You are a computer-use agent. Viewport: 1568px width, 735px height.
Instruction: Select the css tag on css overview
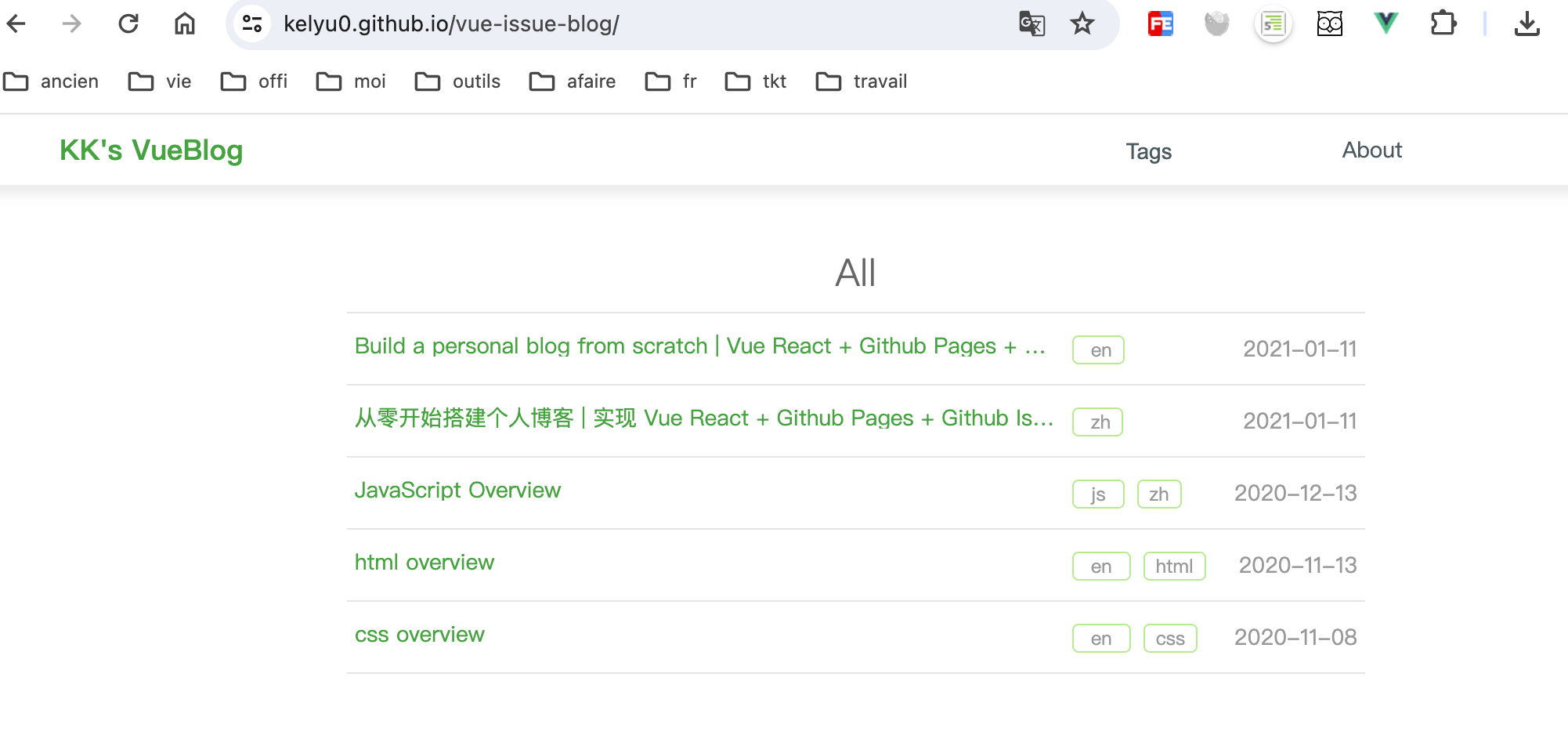pyautogui.click(x=1170, y=639)
